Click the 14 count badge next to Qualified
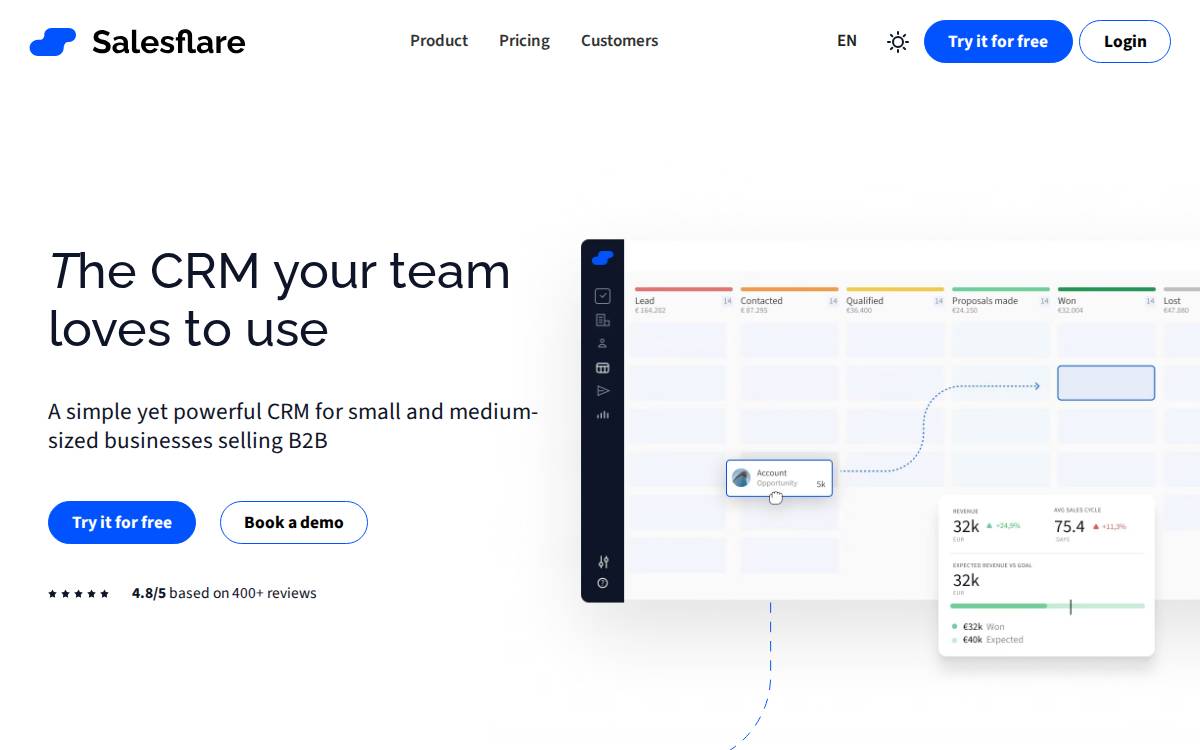 point(939,301)
